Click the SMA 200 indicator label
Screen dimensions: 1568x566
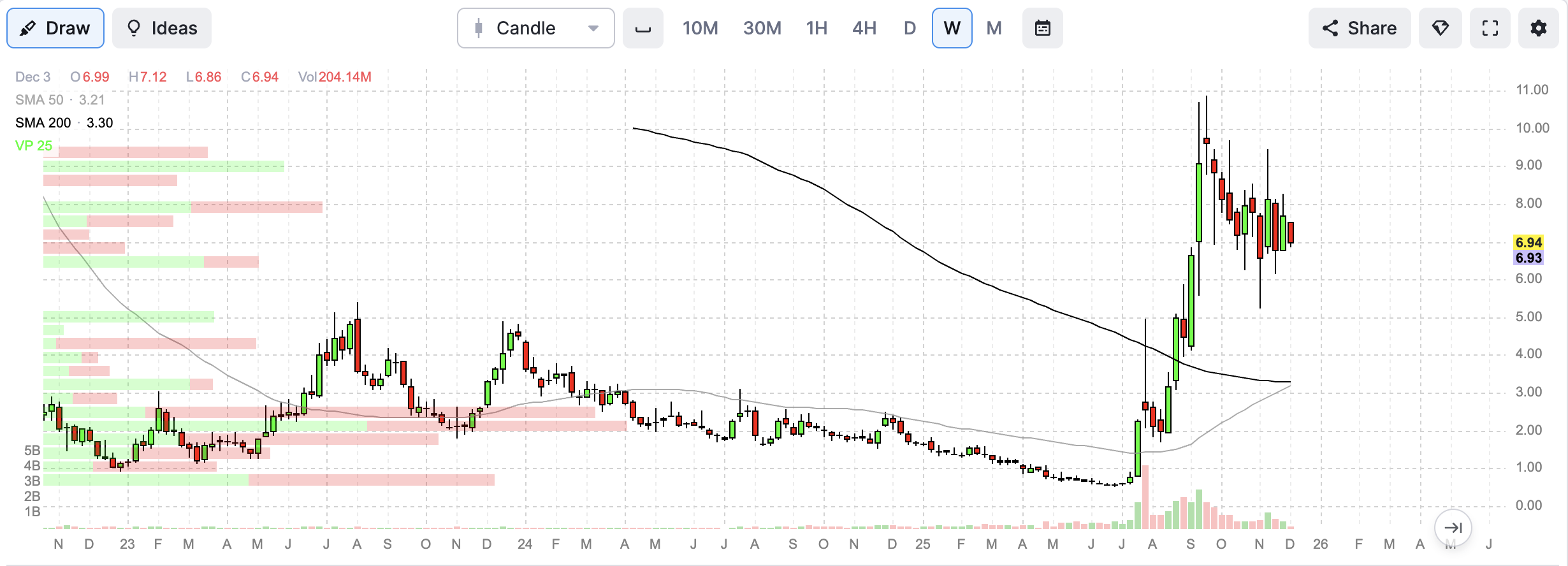pyautogui.click(x=64, y=123)
